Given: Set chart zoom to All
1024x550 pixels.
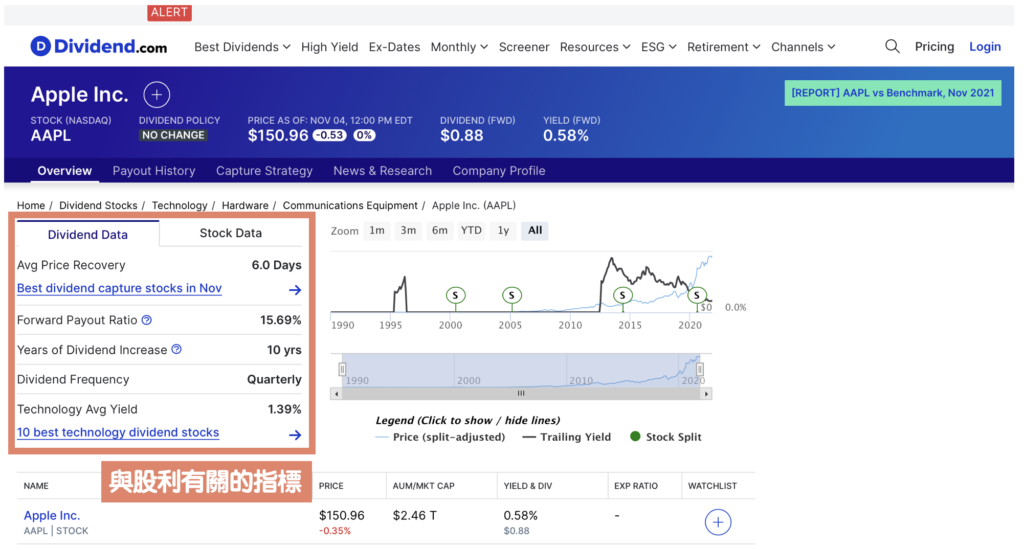Looking at the screenshot, I should click(535, 231).
